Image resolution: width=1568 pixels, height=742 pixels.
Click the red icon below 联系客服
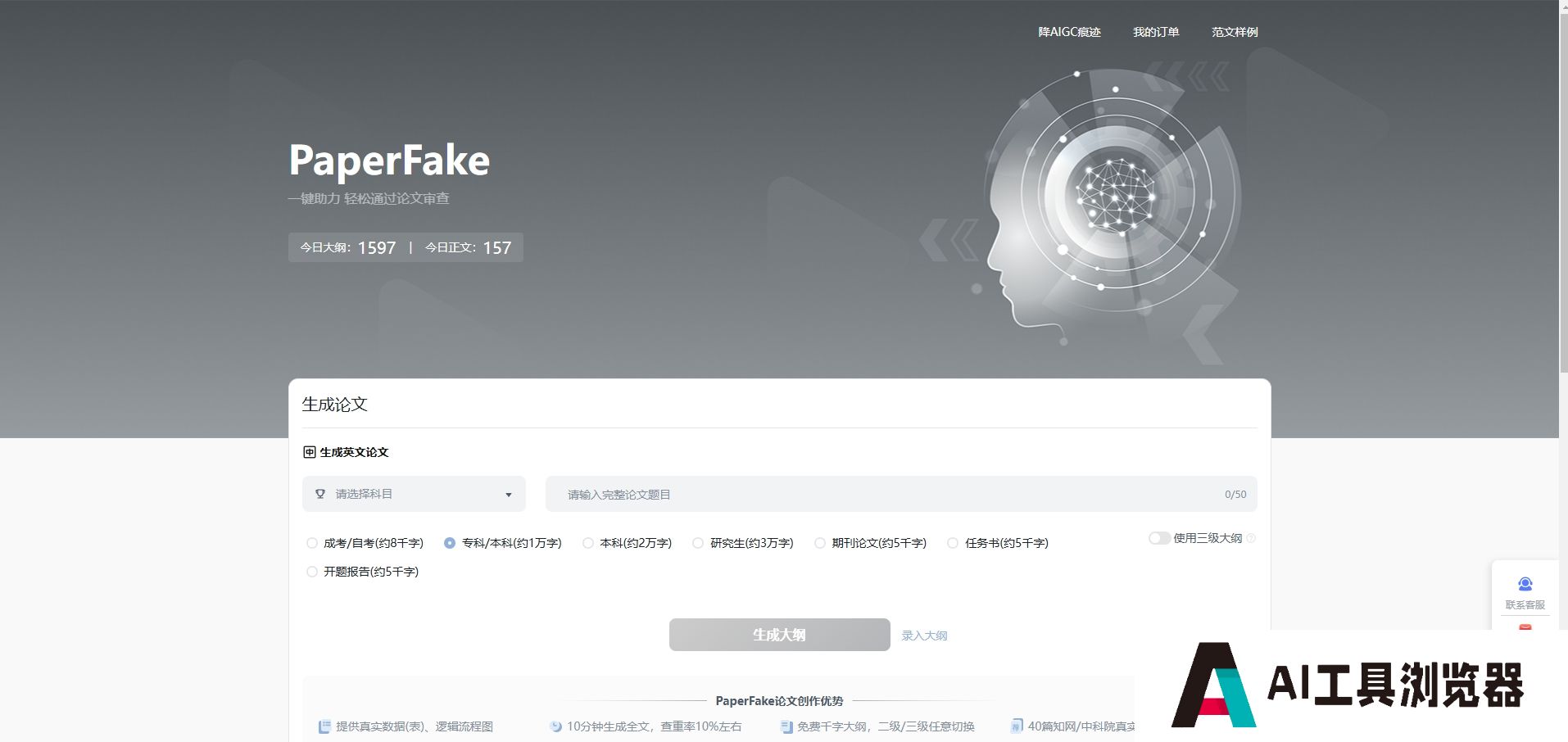(x=1525, y=627)
